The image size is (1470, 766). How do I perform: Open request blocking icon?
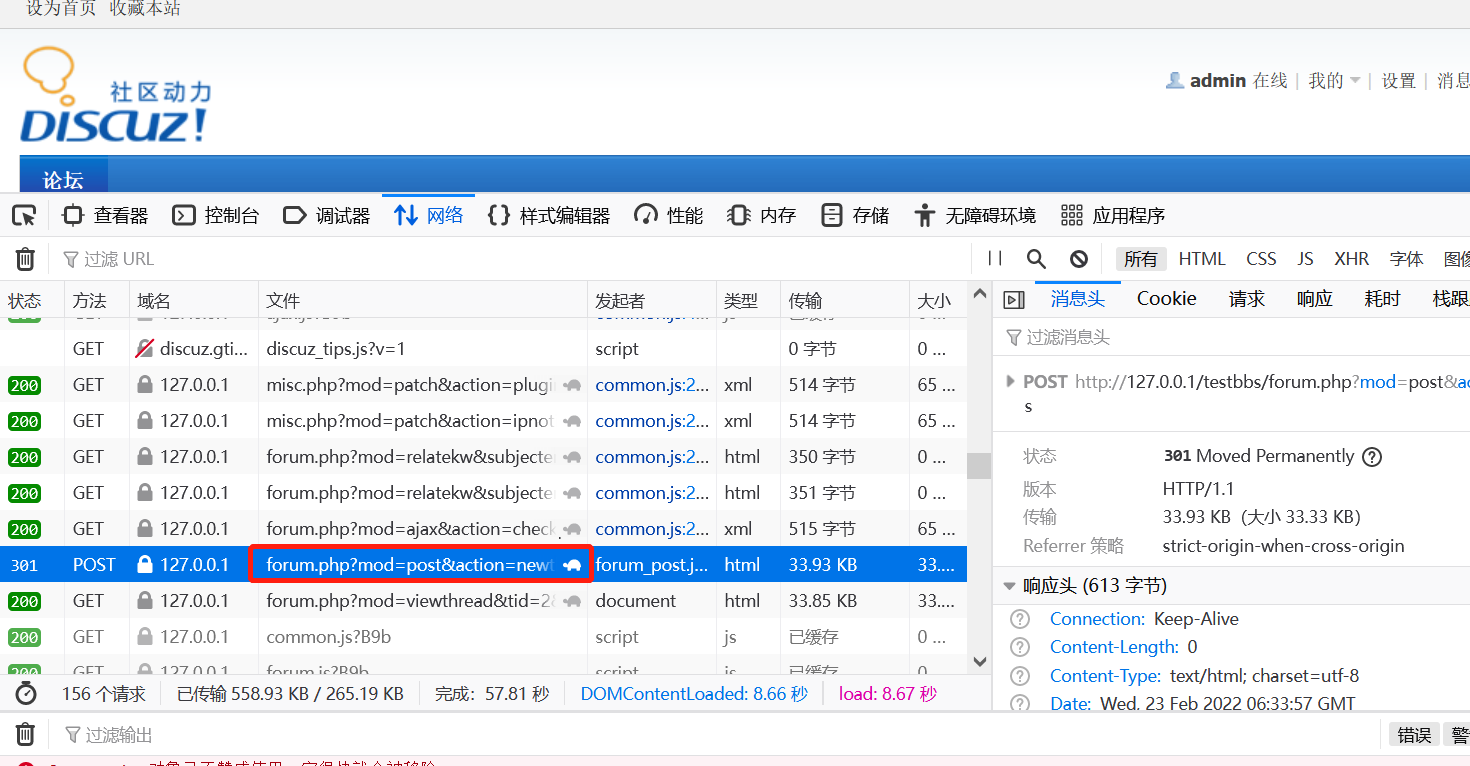1078,259
